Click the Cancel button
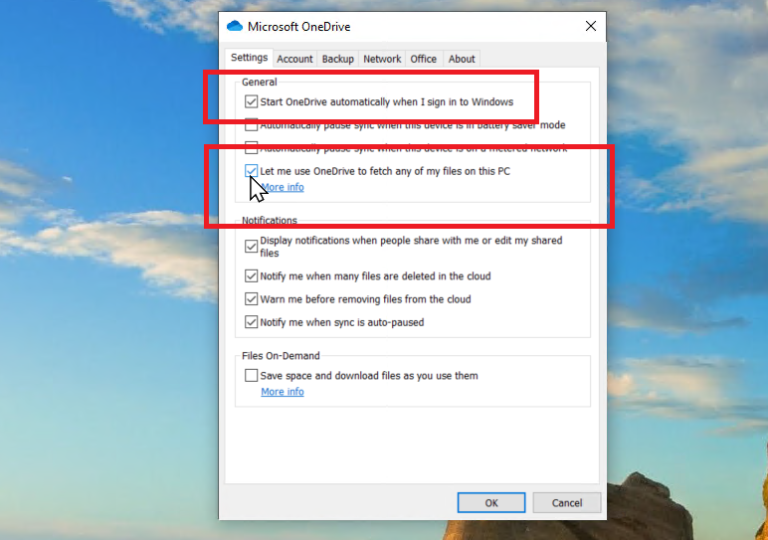Screen dimensions: 768x540 567,503
